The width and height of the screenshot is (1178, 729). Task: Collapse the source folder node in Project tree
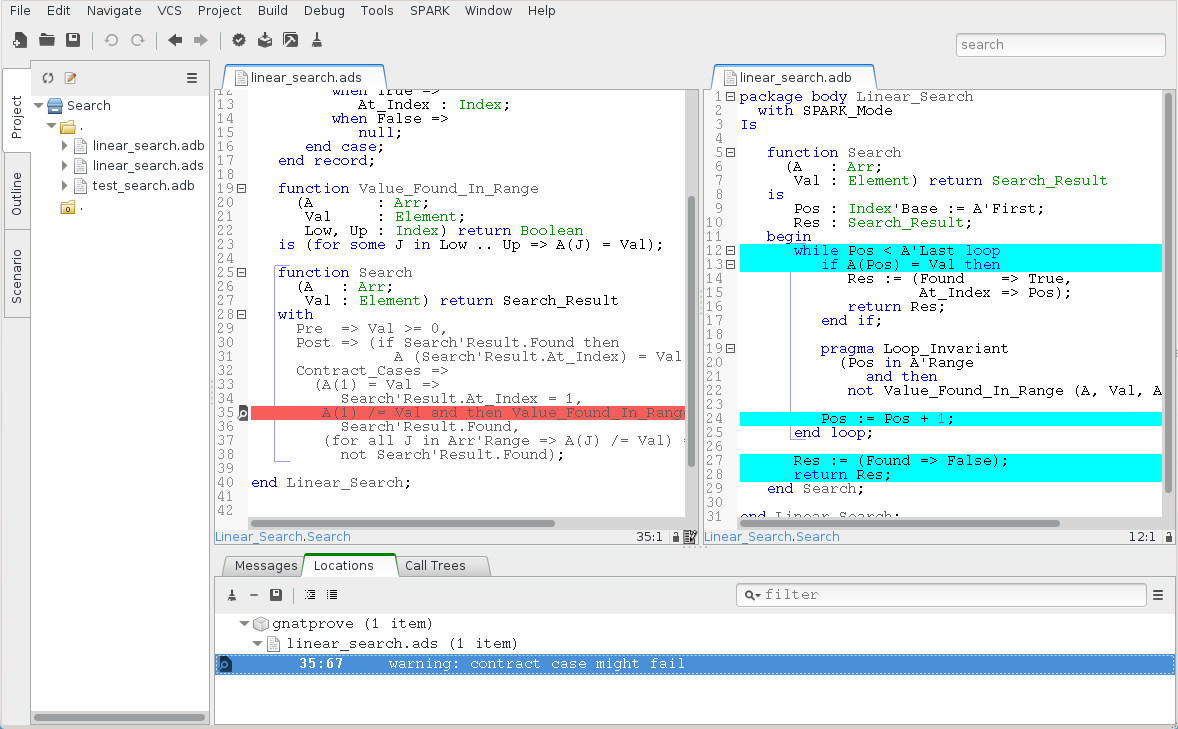(51, 126)
